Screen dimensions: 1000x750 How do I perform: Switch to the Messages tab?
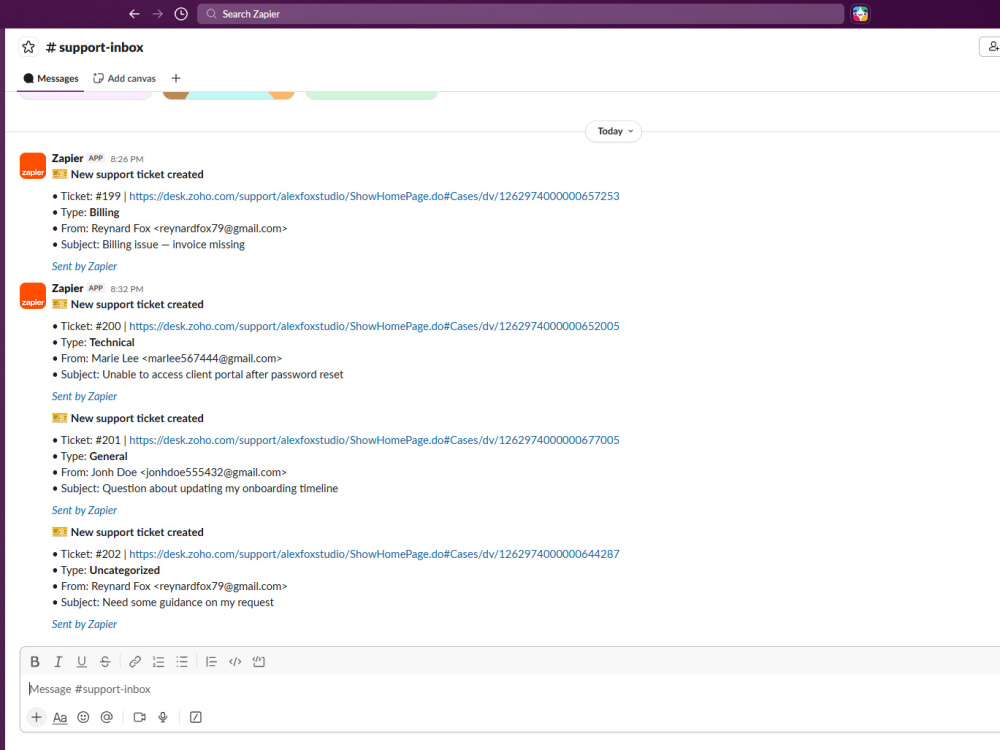click(x=50, y=78)
